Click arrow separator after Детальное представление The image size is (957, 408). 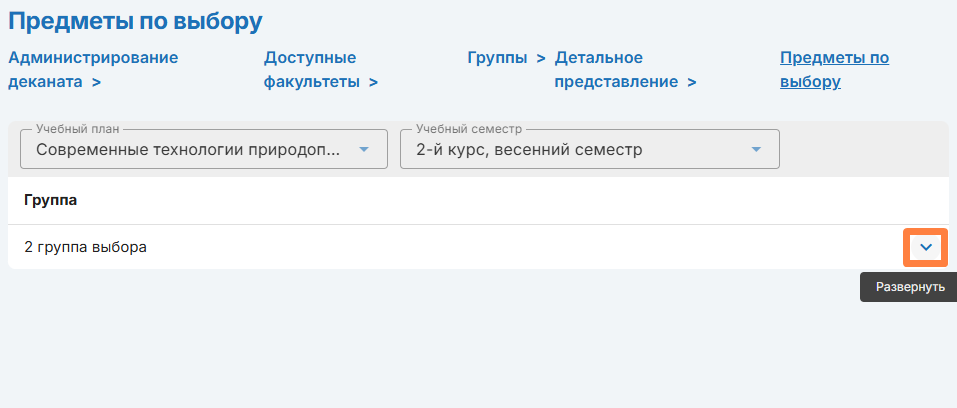tap(692, 82)
